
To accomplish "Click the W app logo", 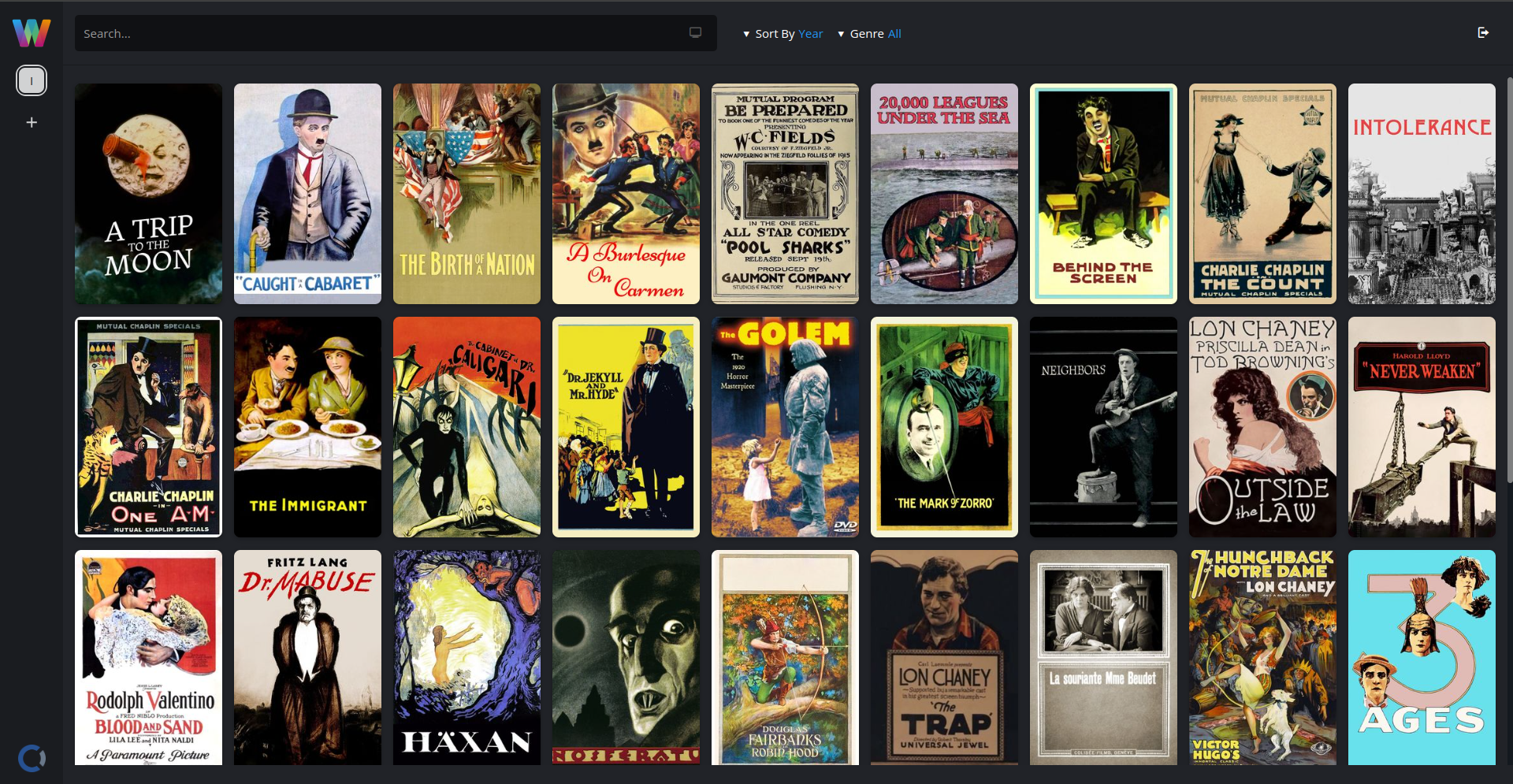I will click(x=32, y=33).
